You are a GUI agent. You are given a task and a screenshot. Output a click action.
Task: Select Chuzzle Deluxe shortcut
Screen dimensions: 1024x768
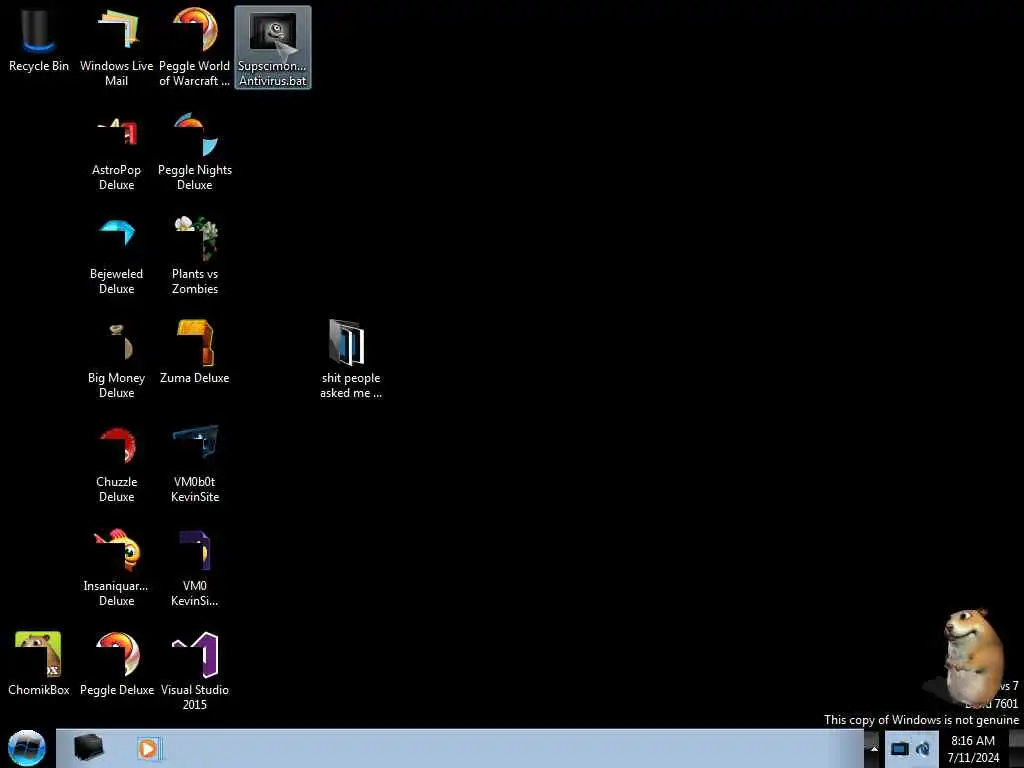point(116,464)
